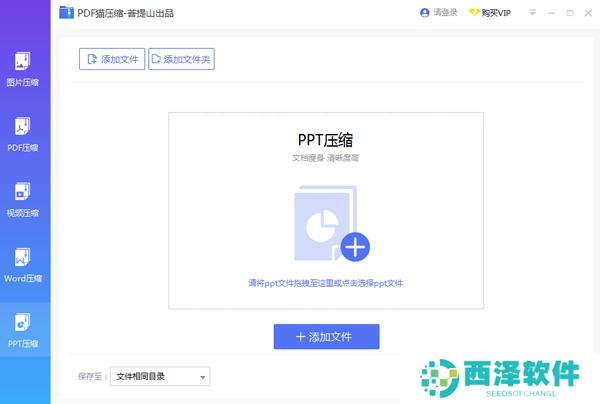
Task: Click the 文档瘦身 清晰度高 subtitle
Action: click(326, 158)
